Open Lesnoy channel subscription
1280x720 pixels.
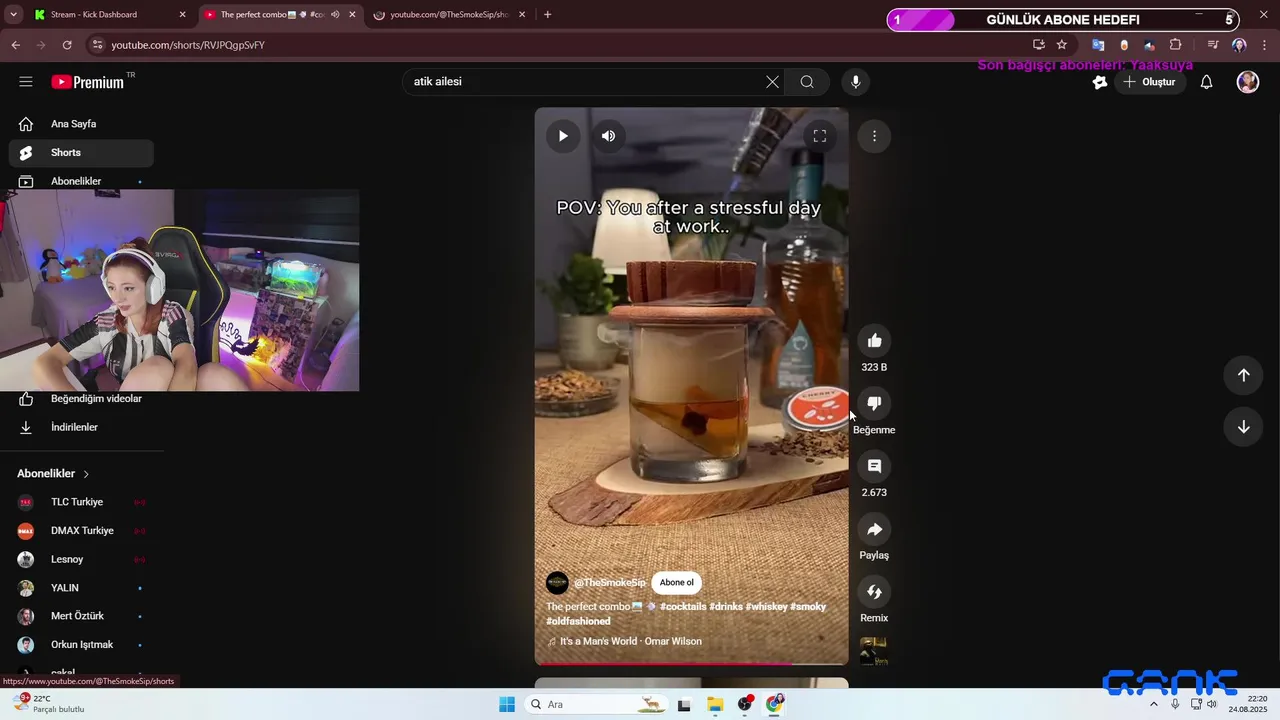[81, 559]
